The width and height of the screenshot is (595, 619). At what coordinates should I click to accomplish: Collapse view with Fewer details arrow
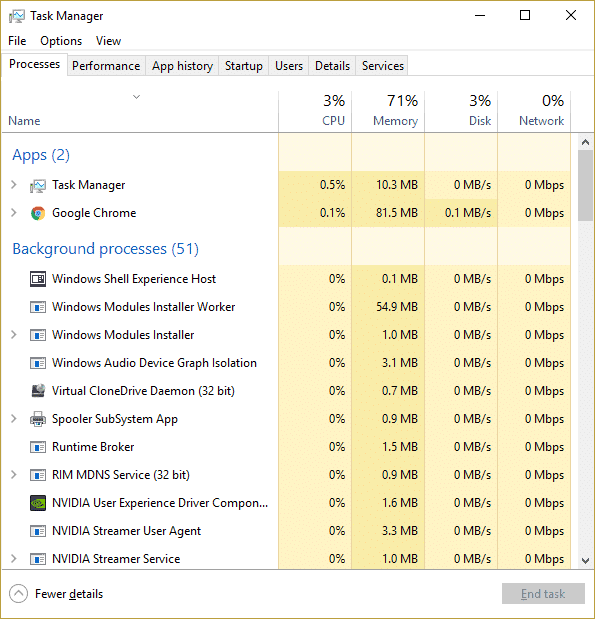coord(19,594)
